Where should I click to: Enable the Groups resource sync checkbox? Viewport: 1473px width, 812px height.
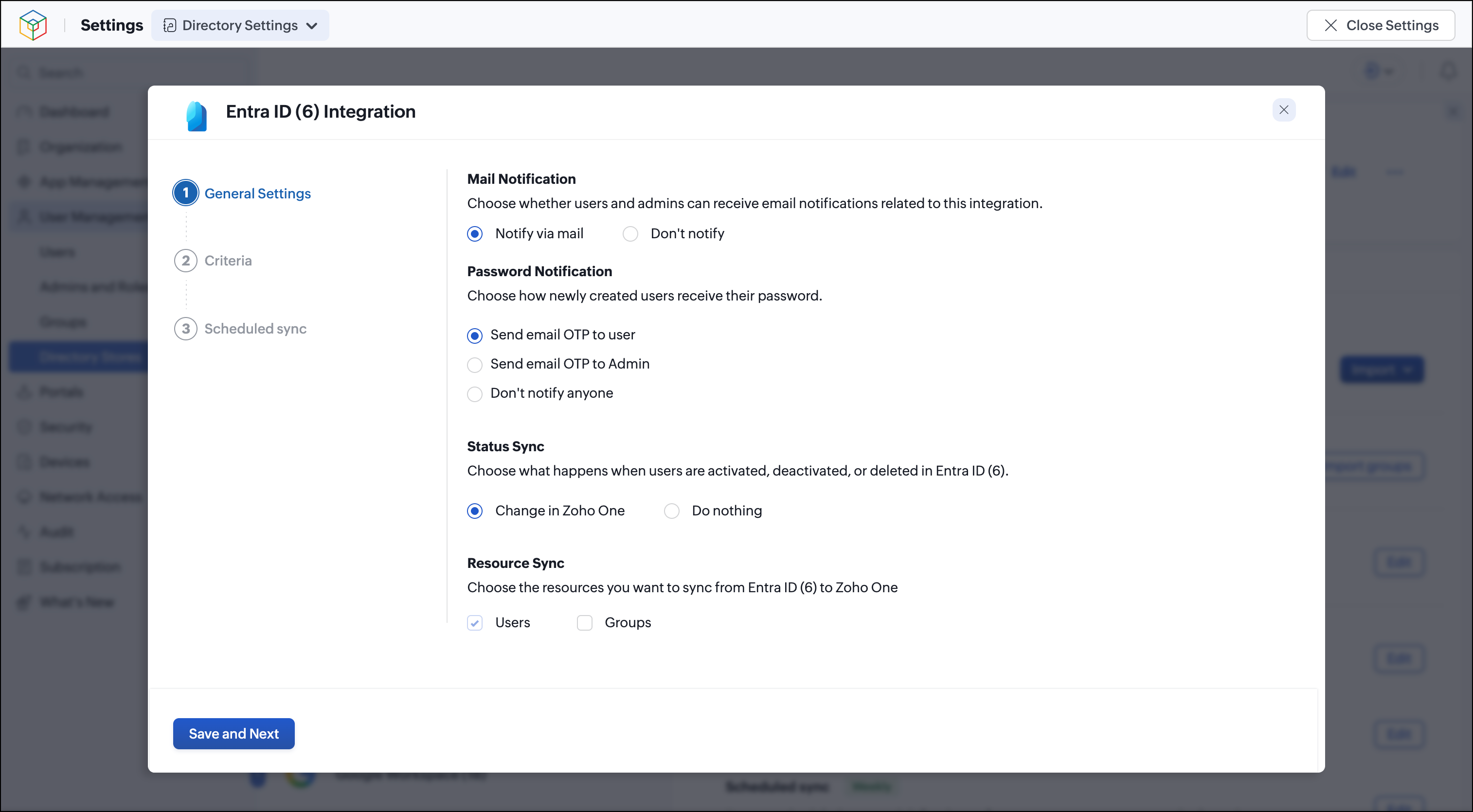584,623
